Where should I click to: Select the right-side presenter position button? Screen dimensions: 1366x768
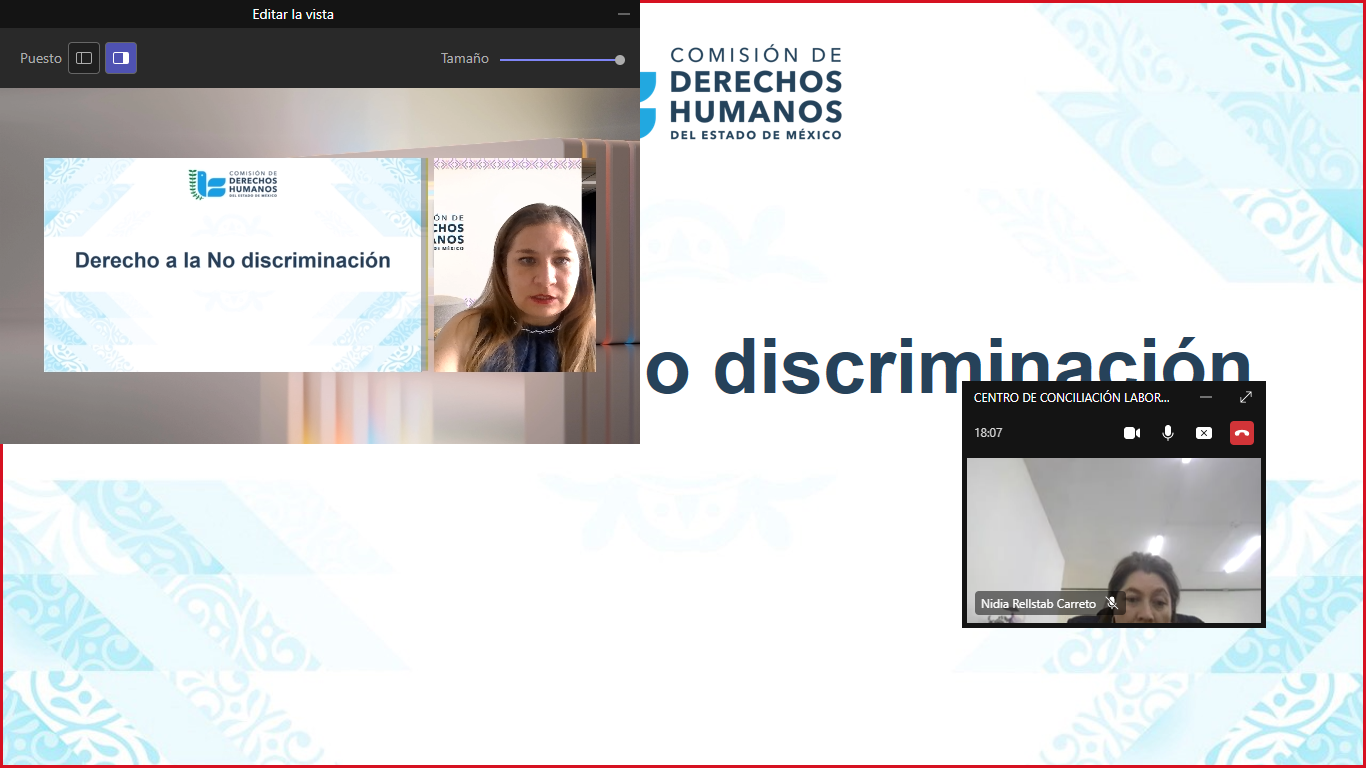(121, 58)
